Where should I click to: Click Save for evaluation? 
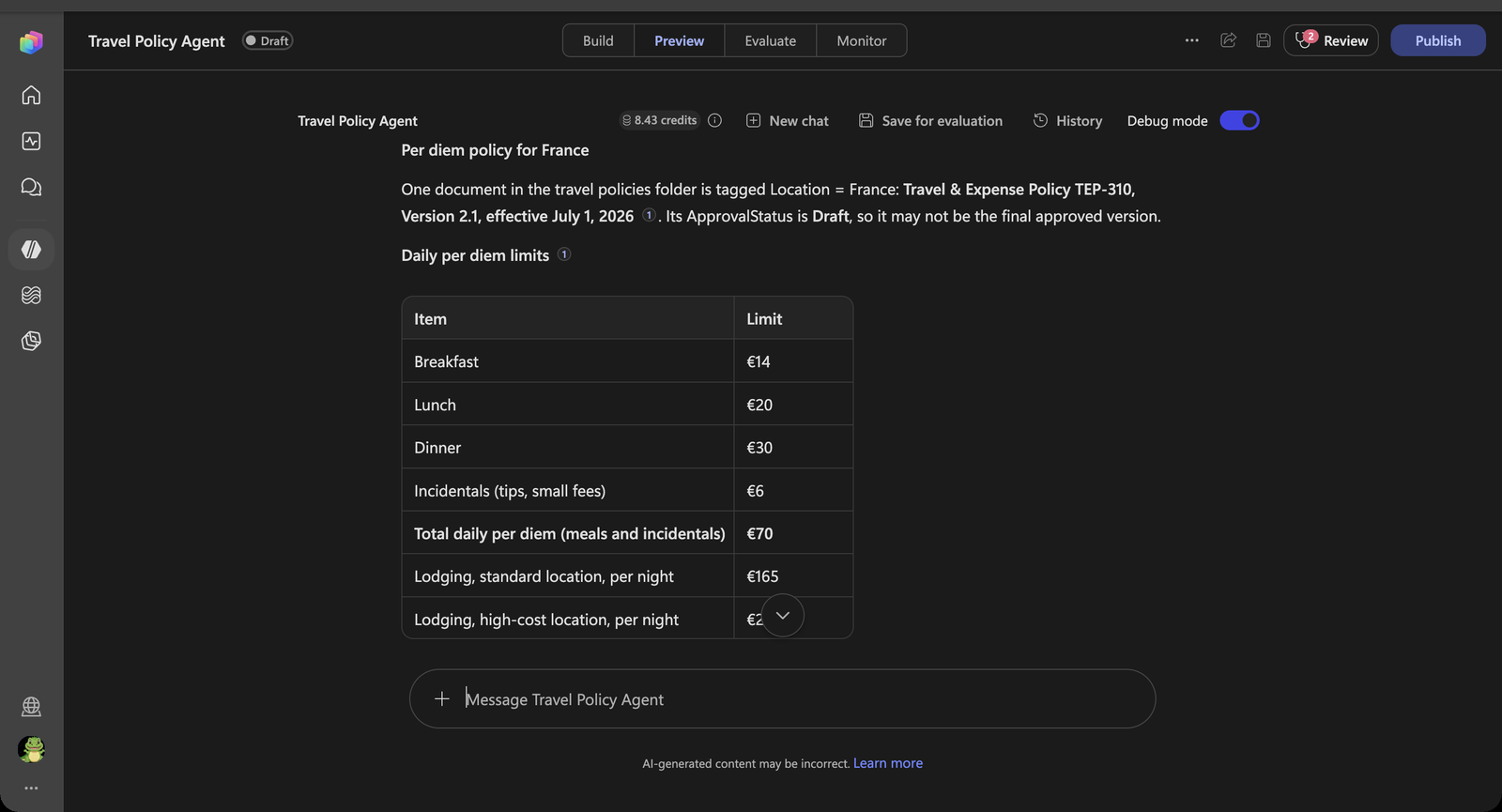click(x=930, y=120)
